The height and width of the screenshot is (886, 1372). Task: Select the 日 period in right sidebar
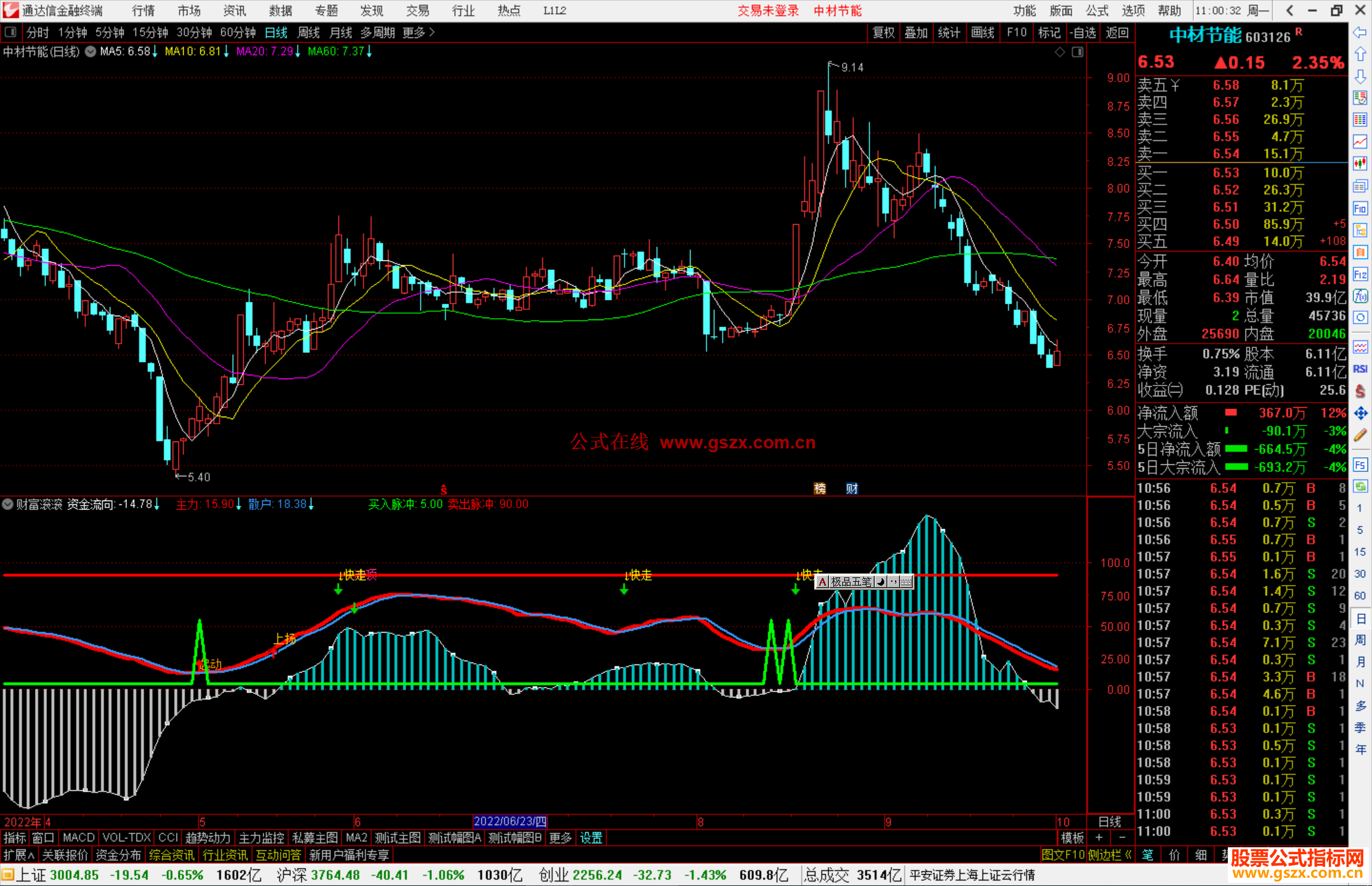[x=1360, y=619]
